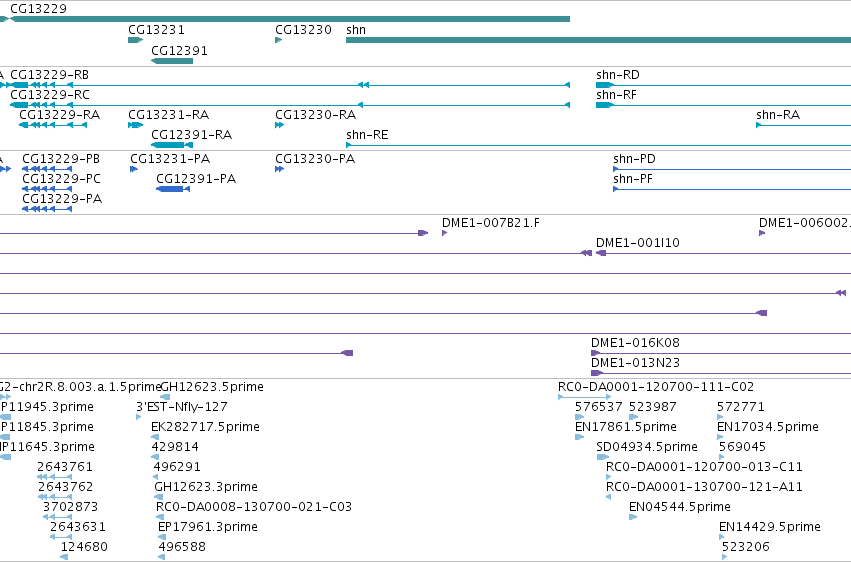The image size is (851, 562).
Task: Click the CG13230 gene arrowhead
Action: point(278,40)
